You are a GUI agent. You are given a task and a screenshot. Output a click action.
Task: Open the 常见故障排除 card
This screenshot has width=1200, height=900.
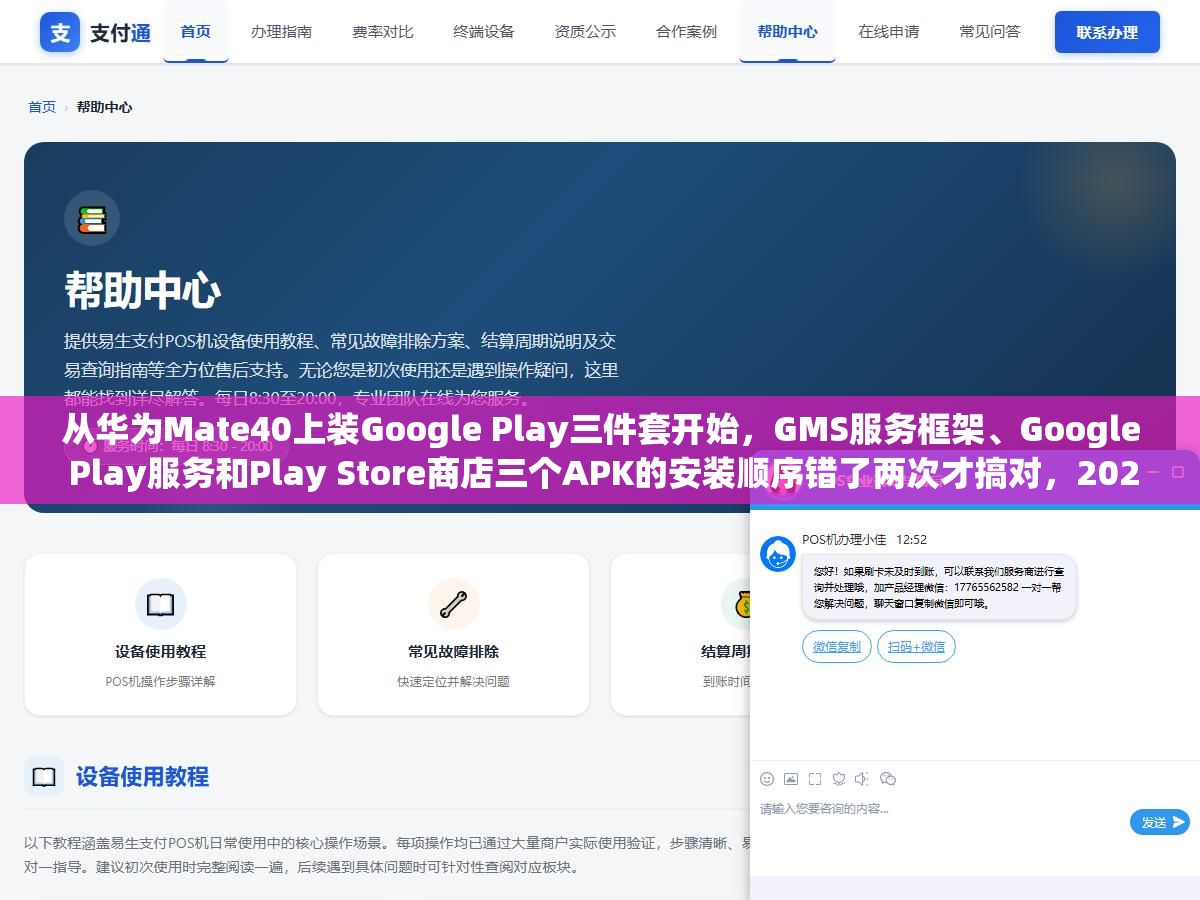tap(453, 635)
